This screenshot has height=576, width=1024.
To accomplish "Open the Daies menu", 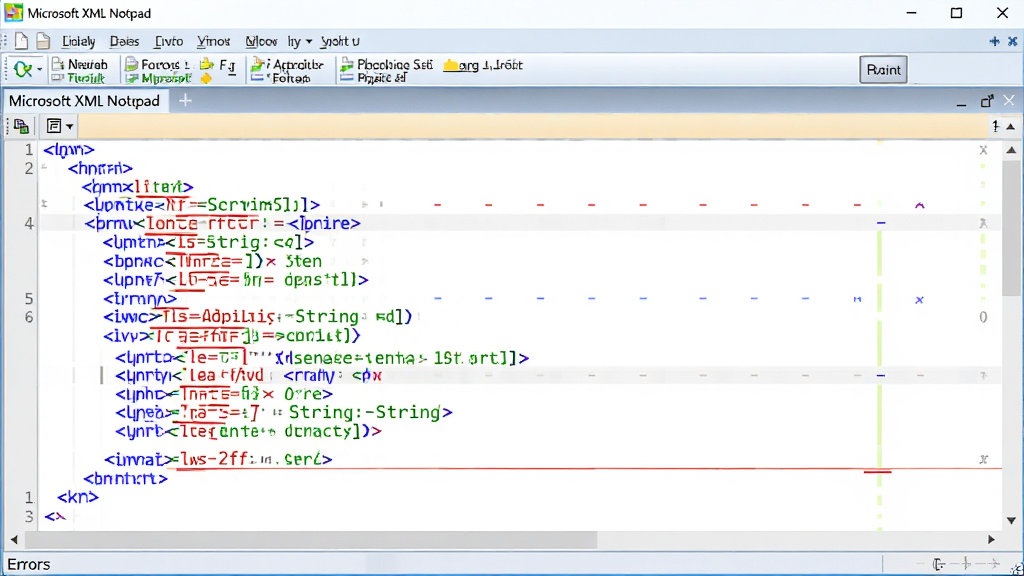I will coord(124,41).
